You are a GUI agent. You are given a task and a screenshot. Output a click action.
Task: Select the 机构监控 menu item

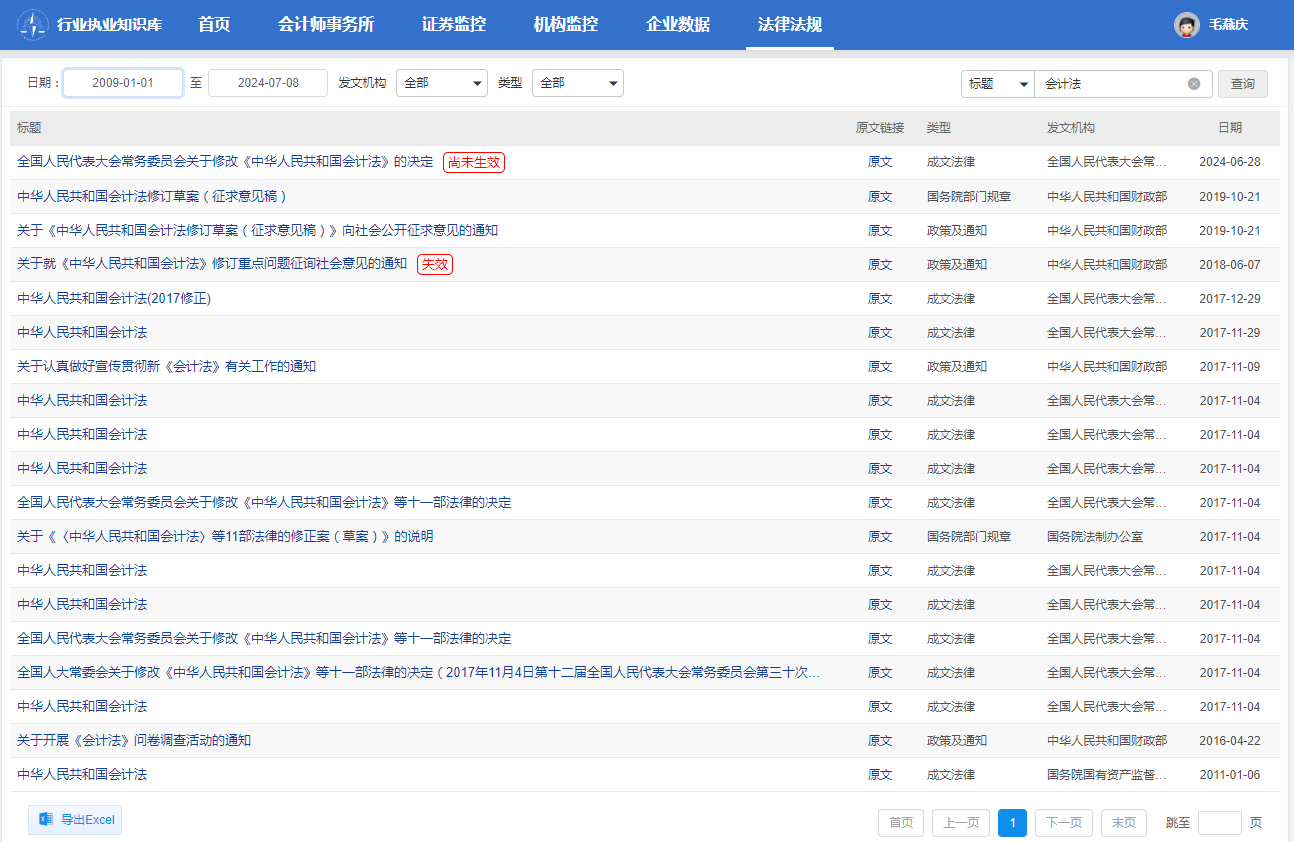(566, 25)
